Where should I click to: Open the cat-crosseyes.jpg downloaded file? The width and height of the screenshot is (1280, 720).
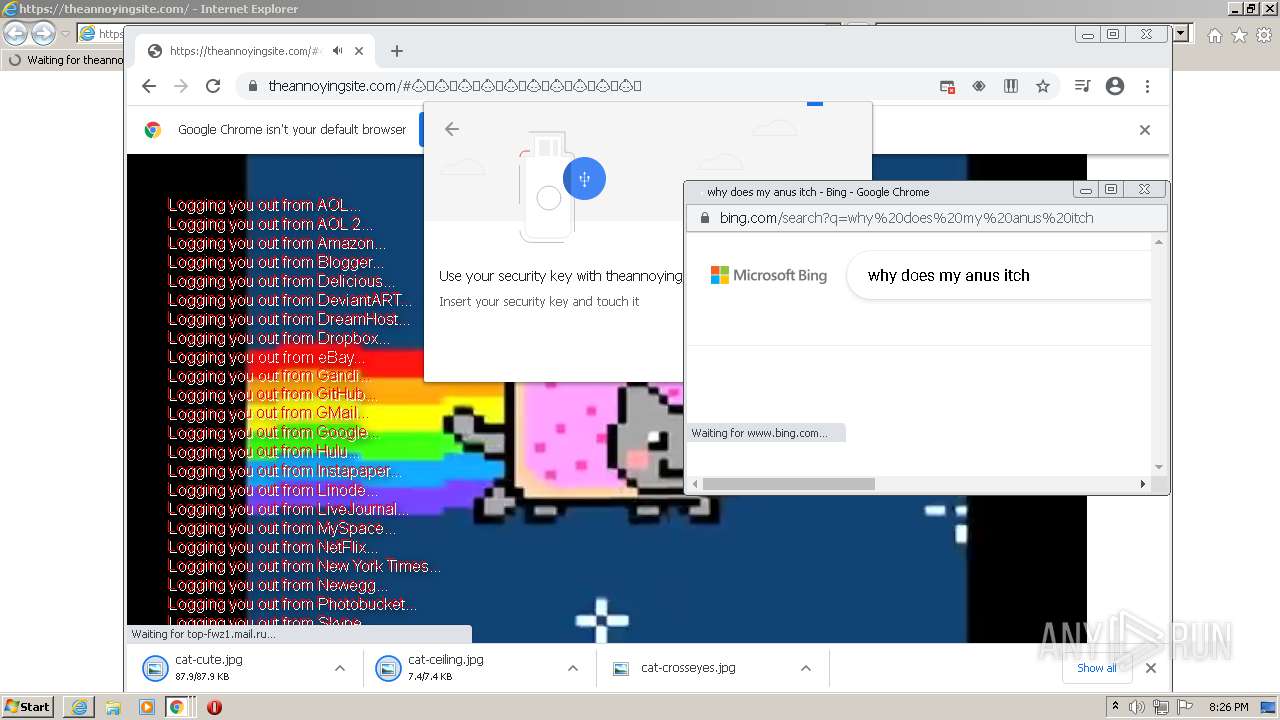(687, 668)
